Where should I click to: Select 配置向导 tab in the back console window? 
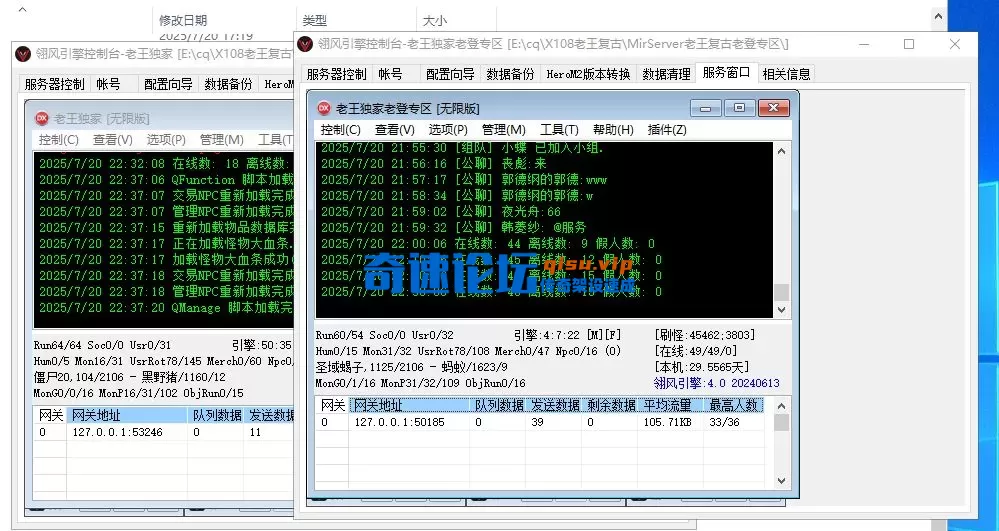(168, 84)
